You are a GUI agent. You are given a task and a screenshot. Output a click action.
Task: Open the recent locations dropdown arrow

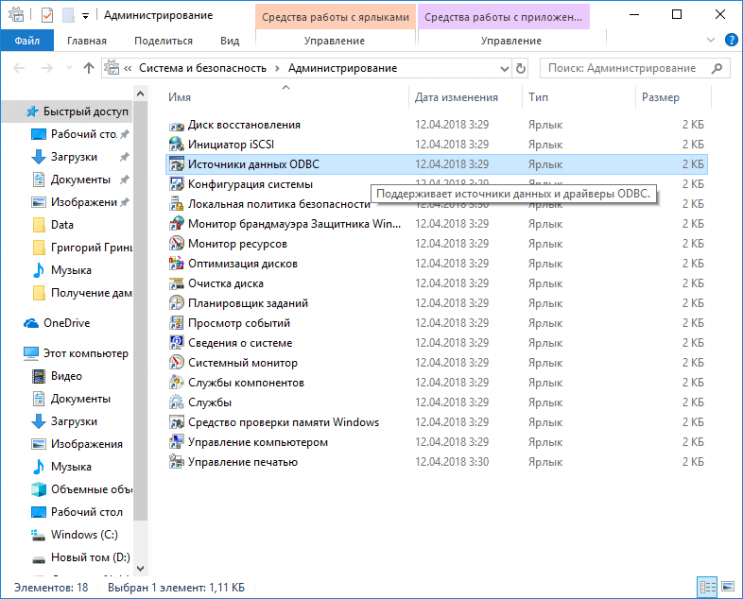point(69,68)
